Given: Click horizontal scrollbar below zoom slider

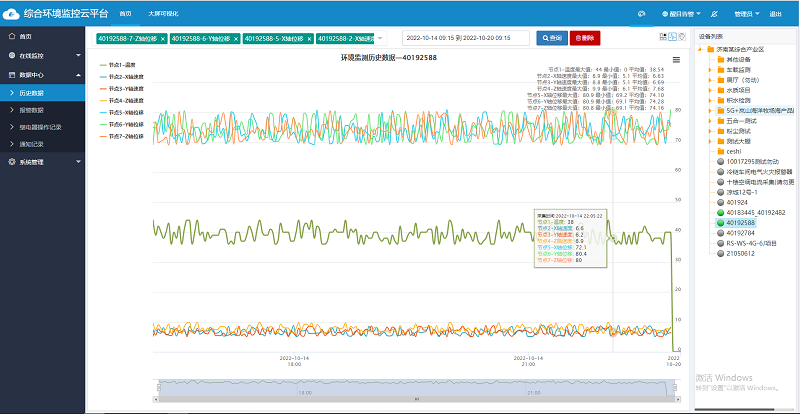Looking at the screenshot, I should pos(416,399).
